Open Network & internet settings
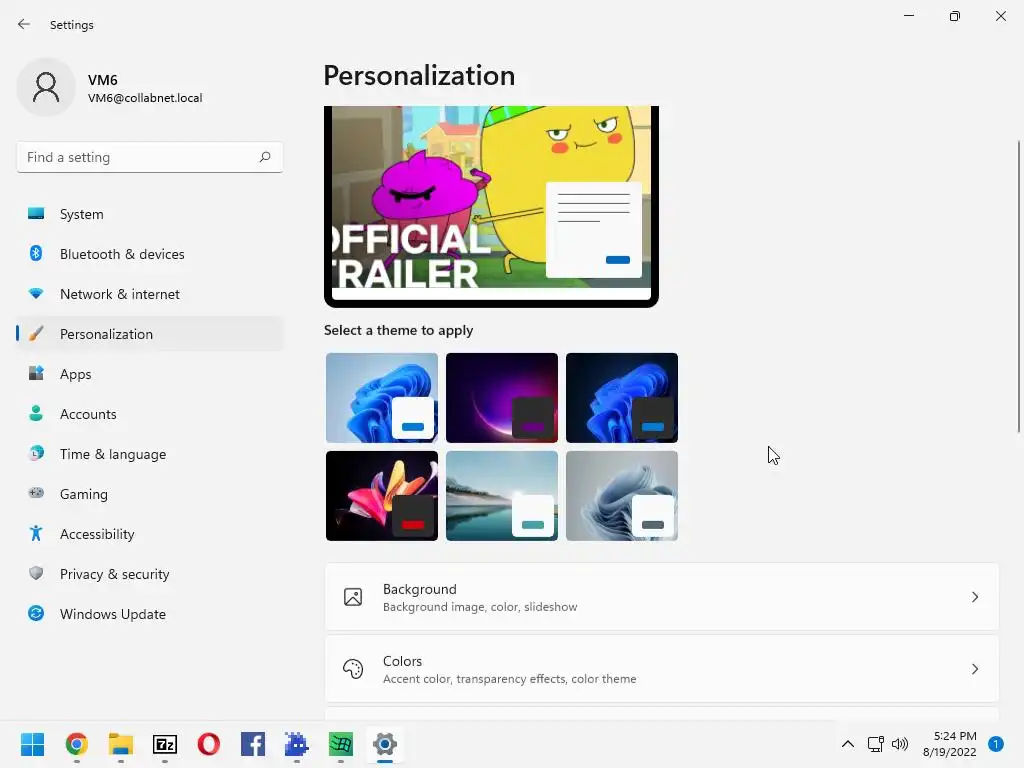Image resolution: width=1024 pixels, height=768 pixels. tap(150, 294)
